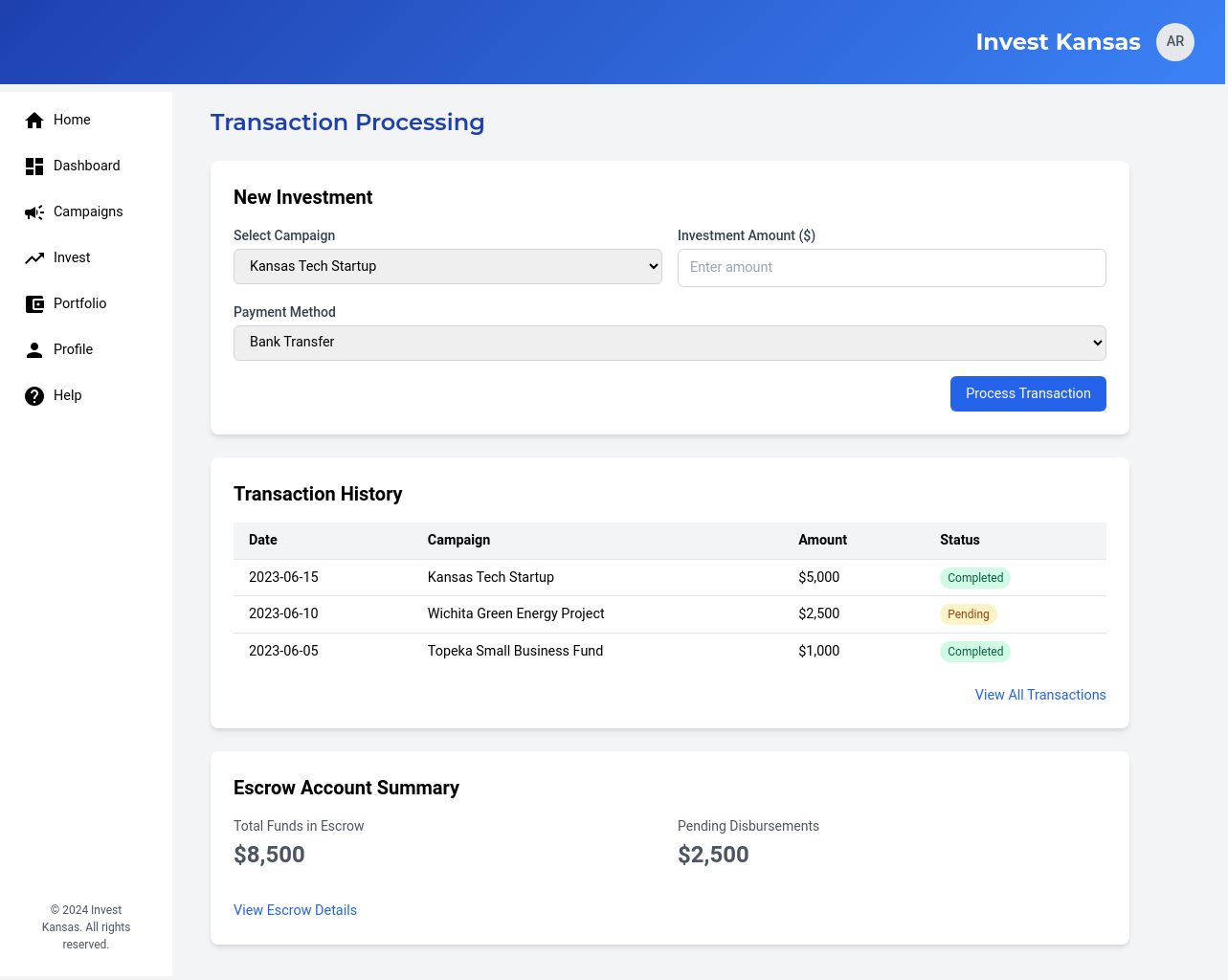Select the Wichita Green Energy Project row
Image resolution: width=1228 pixels, height=980 pixels.
coord(516,613)
